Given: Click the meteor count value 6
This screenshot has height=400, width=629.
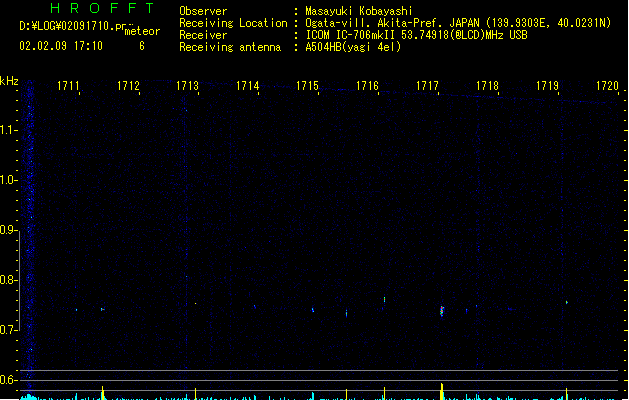Looking at the screenshot, I should click(x=142, y=46).
